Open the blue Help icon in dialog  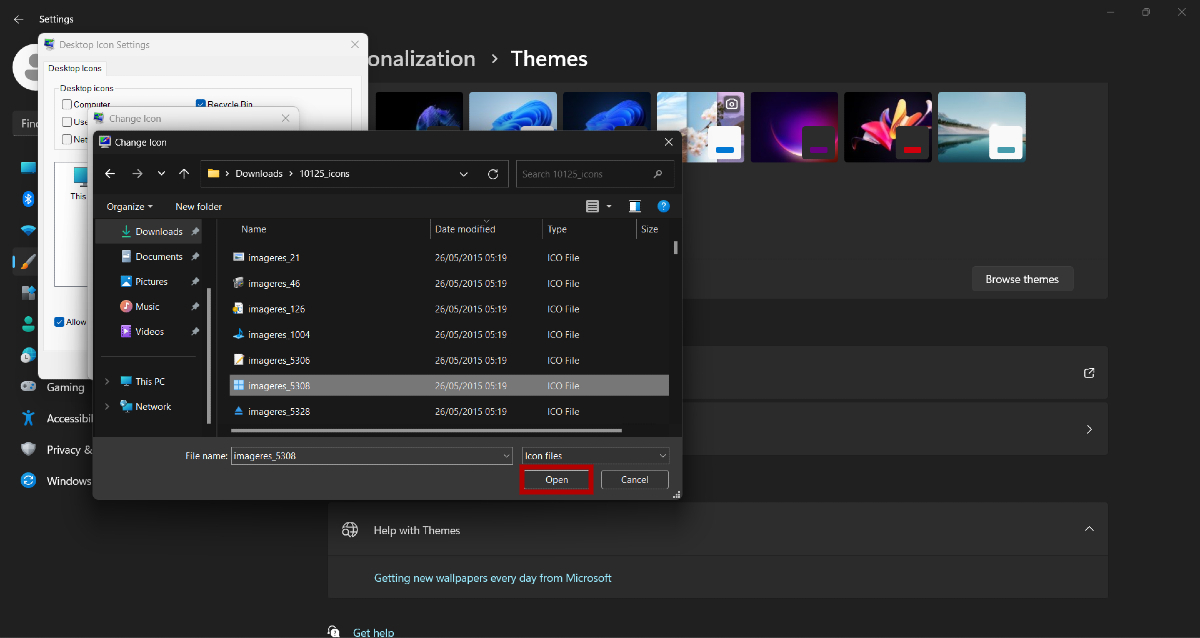coord(663,206)
